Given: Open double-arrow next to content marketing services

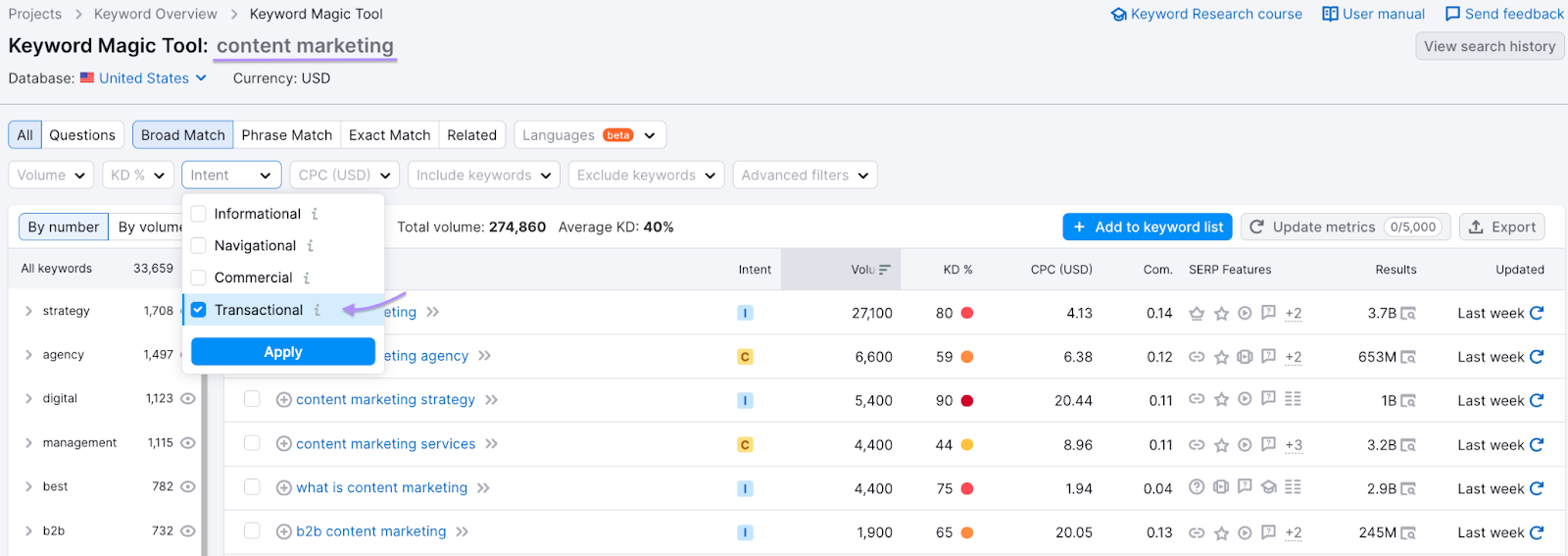Looking at the screenshot, I should pos(491,444).
